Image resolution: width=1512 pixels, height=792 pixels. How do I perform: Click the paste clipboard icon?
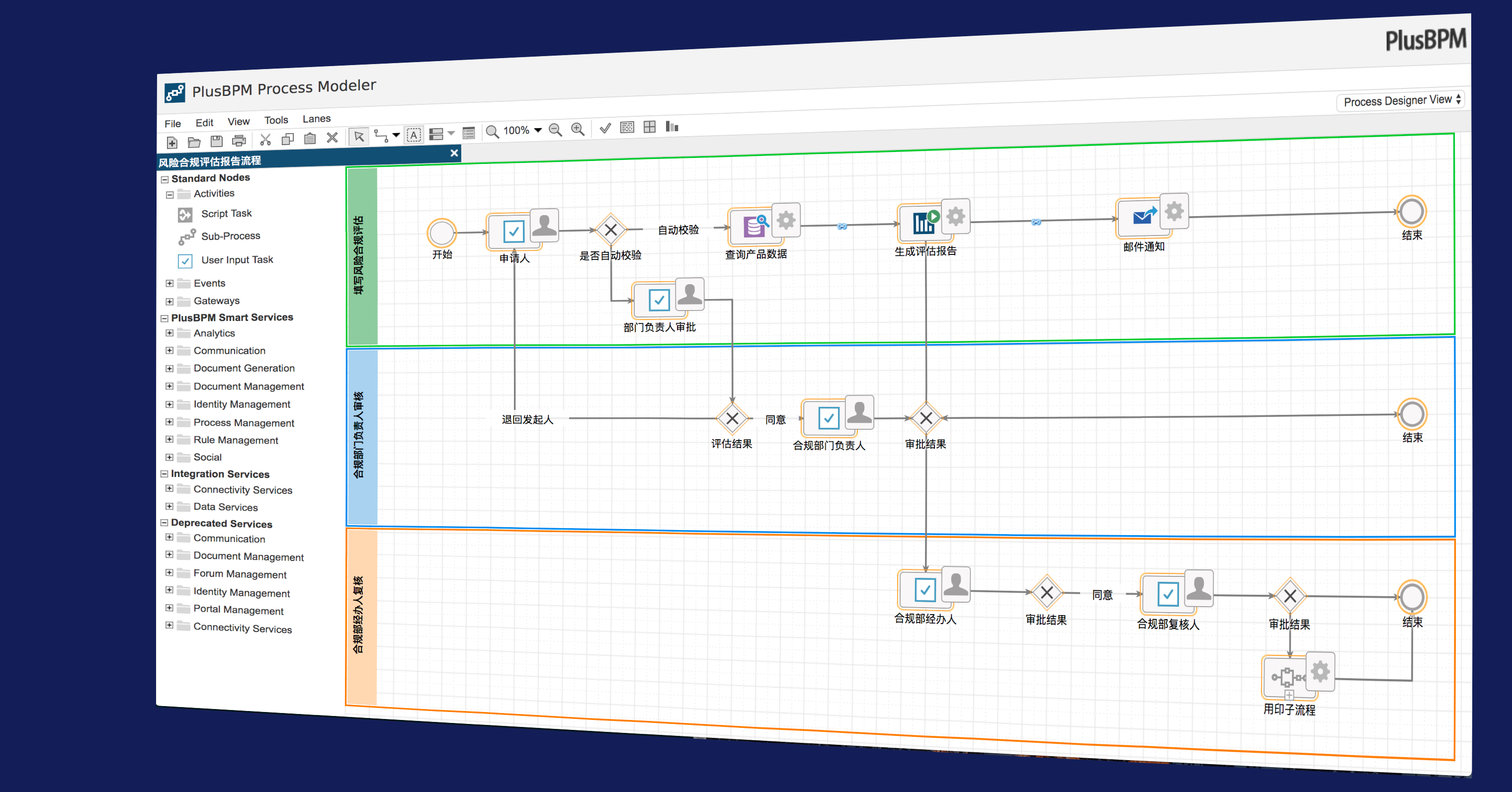click(x=310, y=139)
